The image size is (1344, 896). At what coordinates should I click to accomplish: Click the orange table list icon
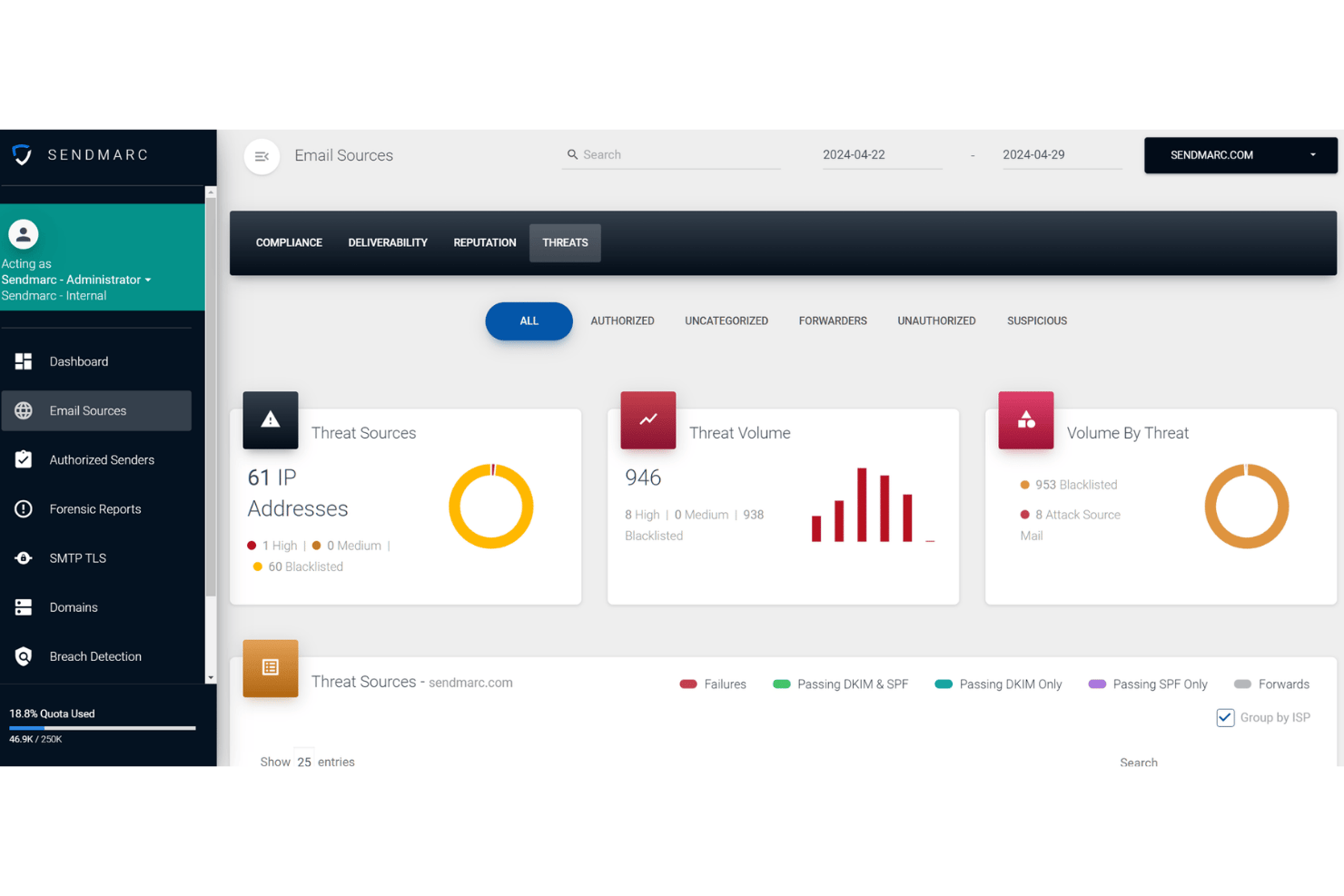[x=271, y=667]
